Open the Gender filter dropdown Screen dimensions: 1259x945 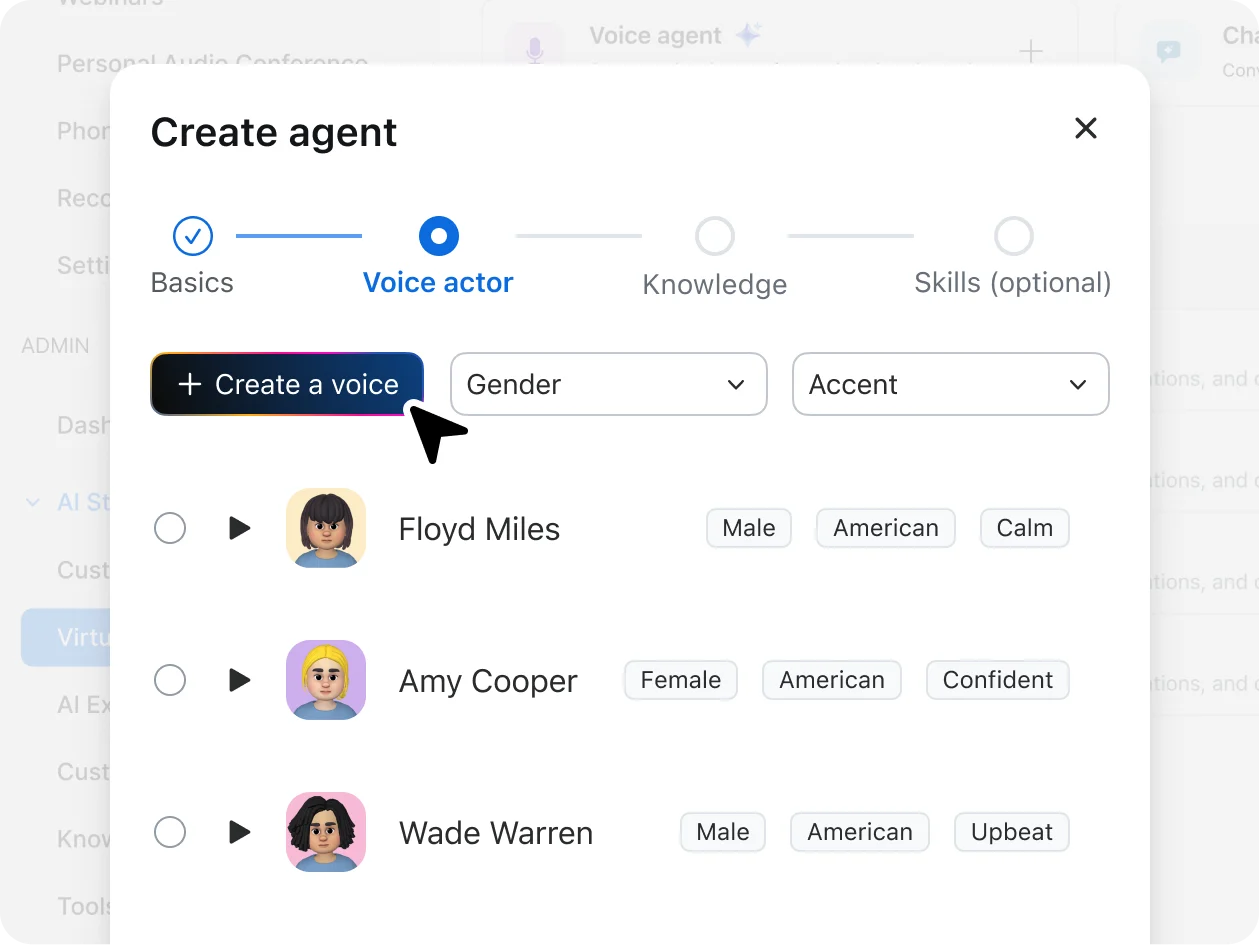pyautogui.click(x=608, y=384)
